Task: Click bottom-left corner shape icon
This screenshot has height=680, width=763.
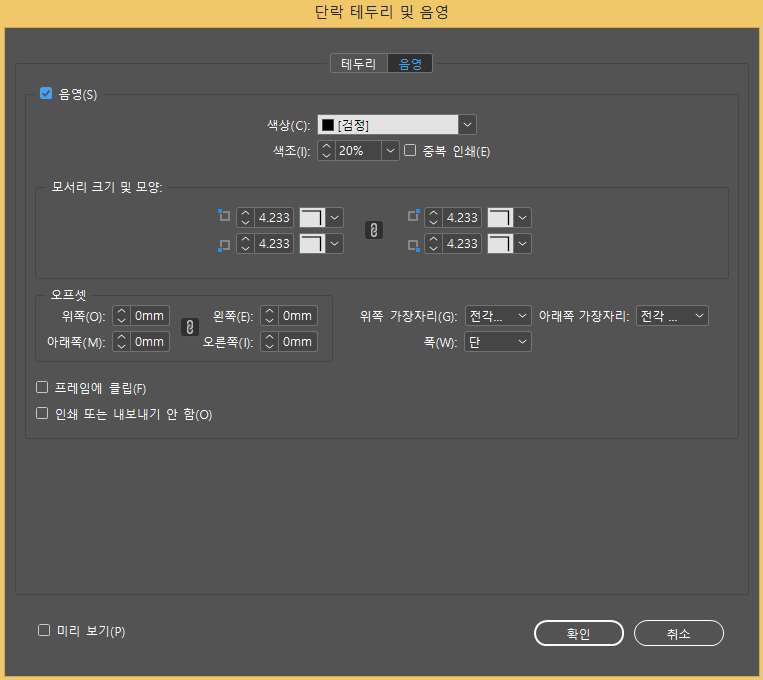Action: [313, 243]
